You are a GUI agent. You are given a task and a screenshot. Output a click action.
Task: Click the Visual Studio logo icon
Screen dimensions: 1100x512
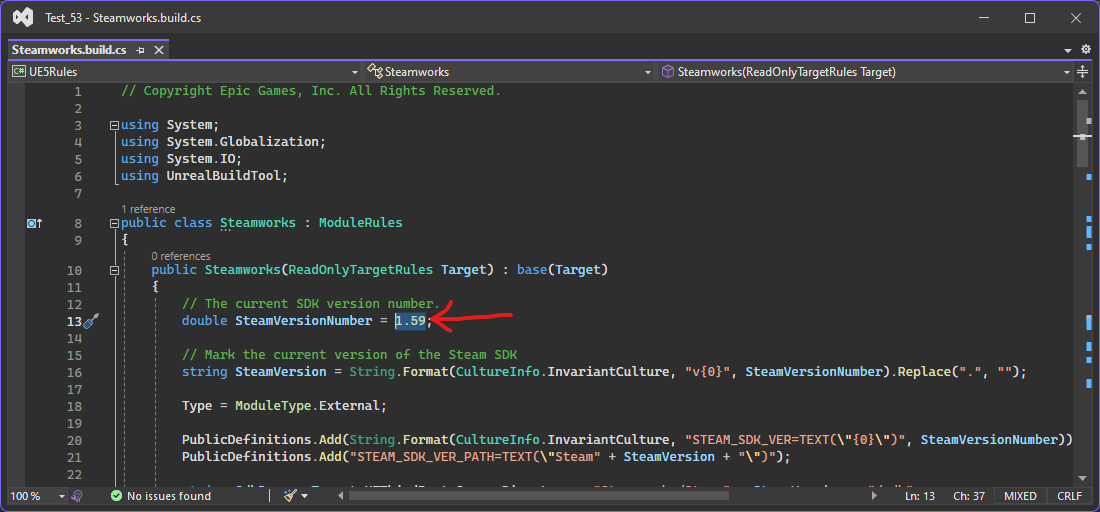[22, 18]
